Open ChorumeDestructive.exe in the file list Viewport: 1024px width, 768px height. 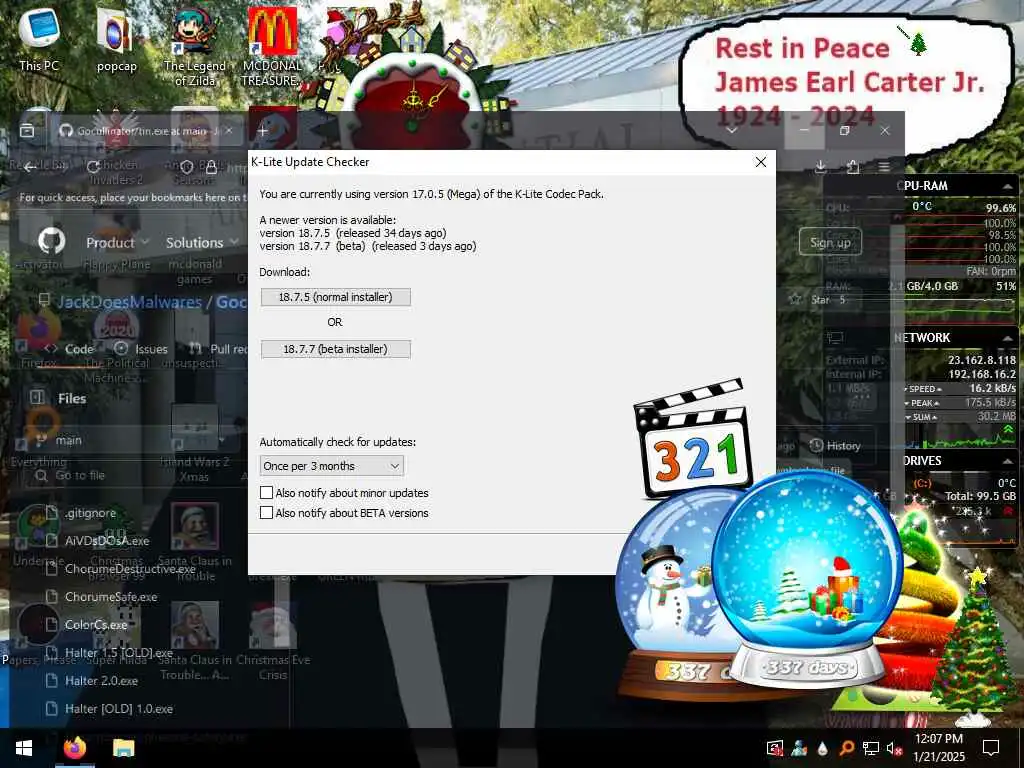130,569
